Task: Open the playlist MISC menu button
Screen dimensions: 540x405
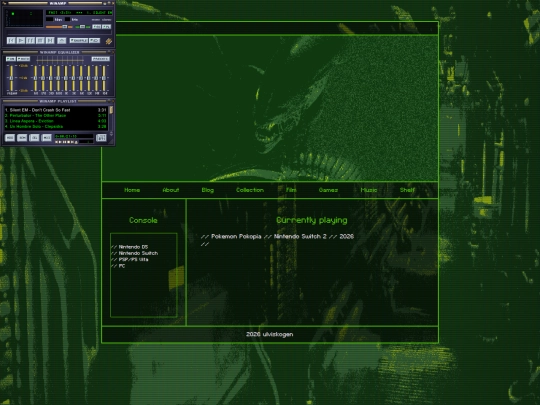Action: pos(46,138)
